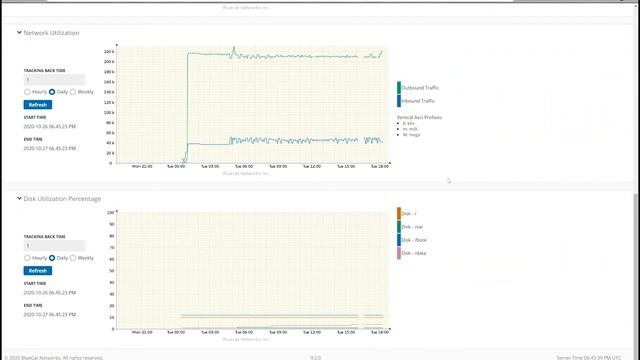
Task: Click 'Tue 18:00' on the disk chart axis
Action: point(380,332)
